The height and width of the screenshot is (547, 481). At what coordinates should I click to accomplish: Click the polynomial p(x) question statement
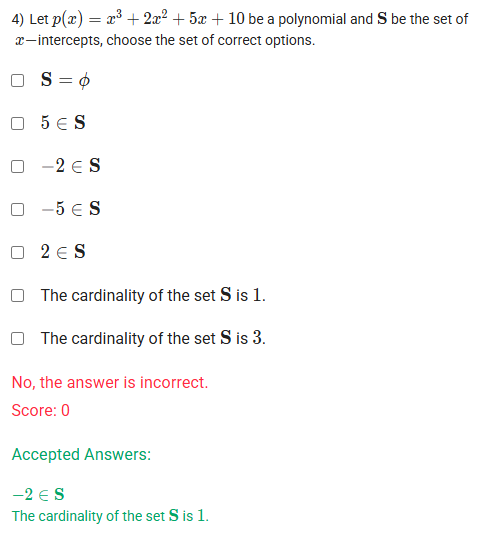240,29
